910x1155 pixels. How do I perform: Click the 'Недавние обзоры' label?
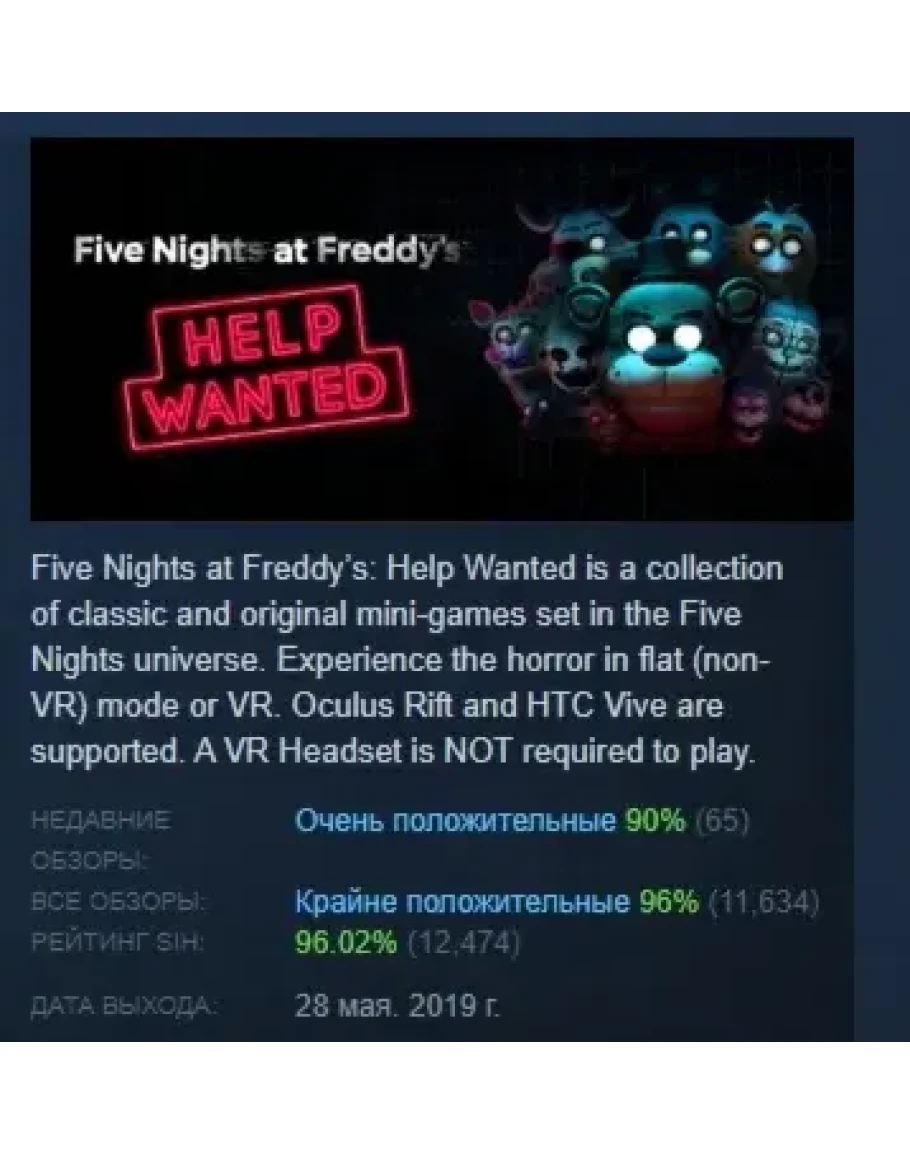[101, 840]
